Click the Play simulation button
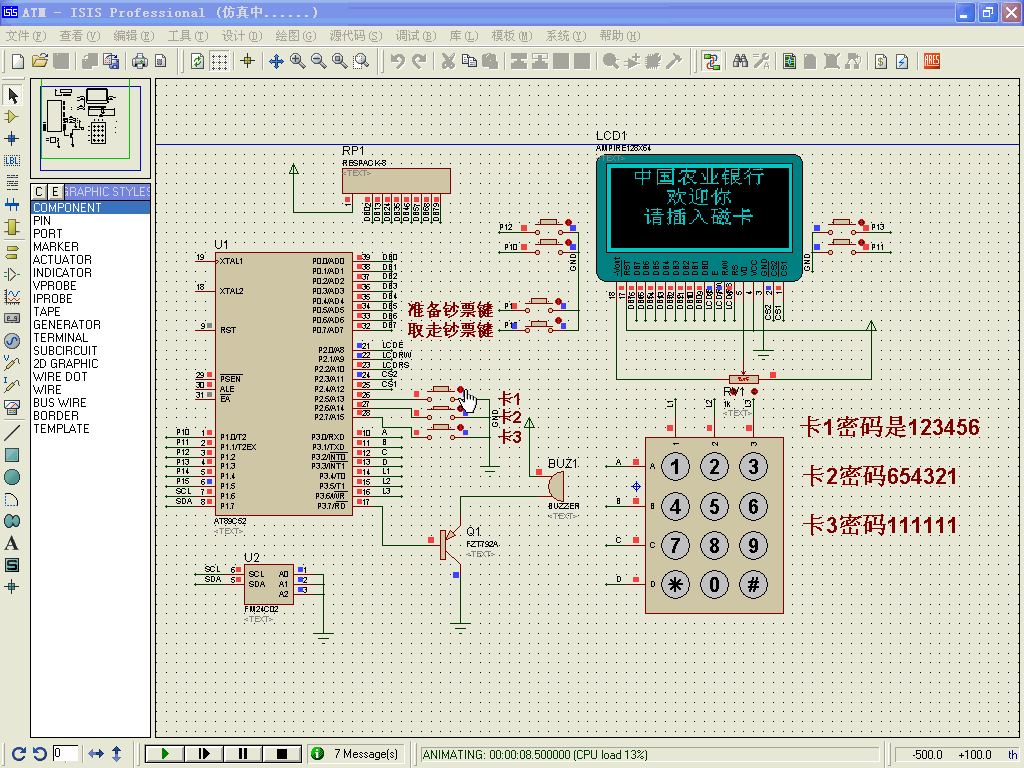Image resolution: width=1024 pixels, height=768 pixels. (165, 754)
